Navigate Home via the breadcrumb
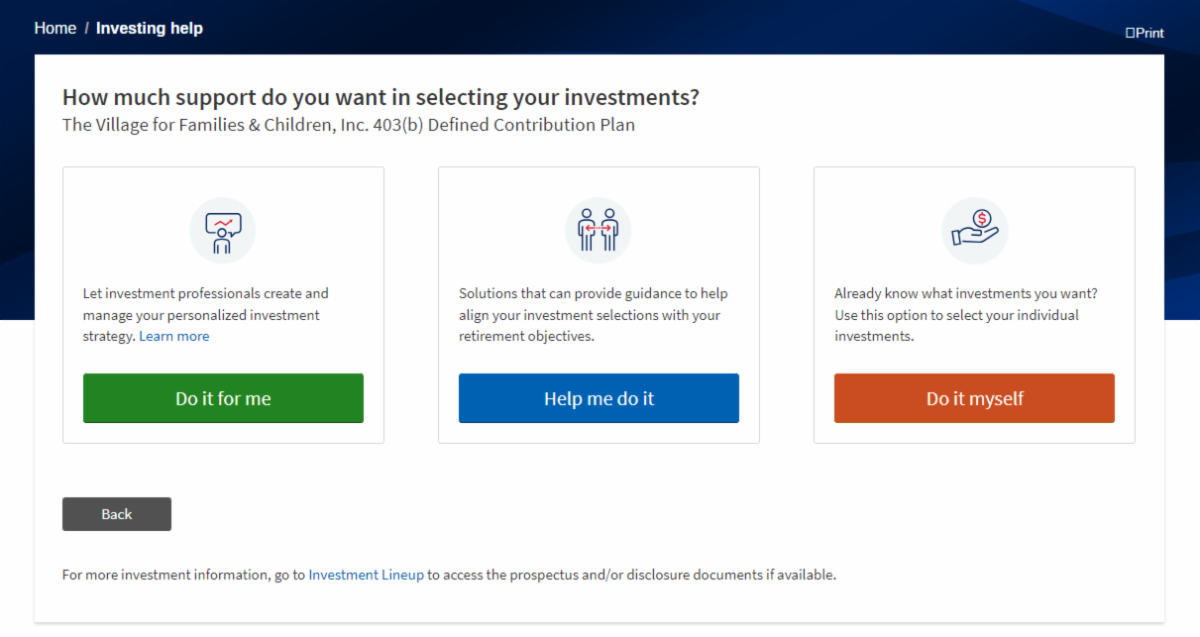Screen dimensions: 1200x637 pos(55,28)
